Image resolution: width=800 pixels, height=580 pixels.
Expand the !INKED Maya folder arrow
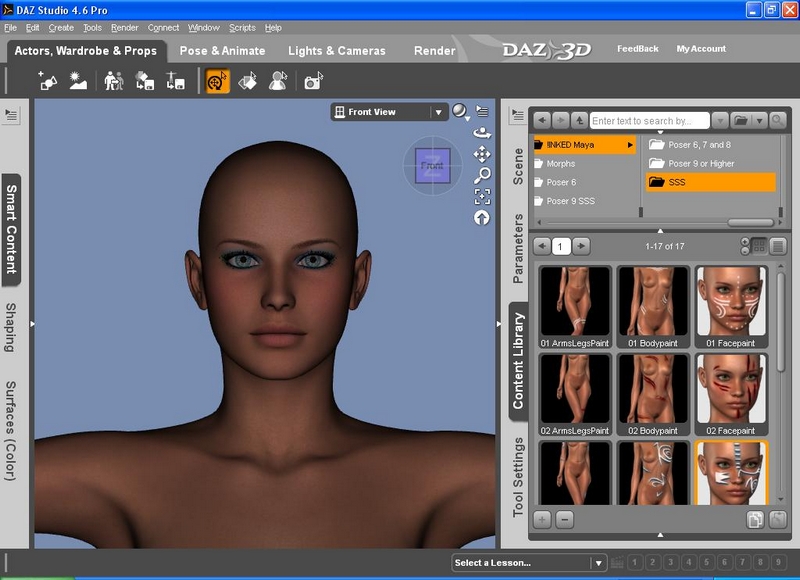click(x=630, y=145)
